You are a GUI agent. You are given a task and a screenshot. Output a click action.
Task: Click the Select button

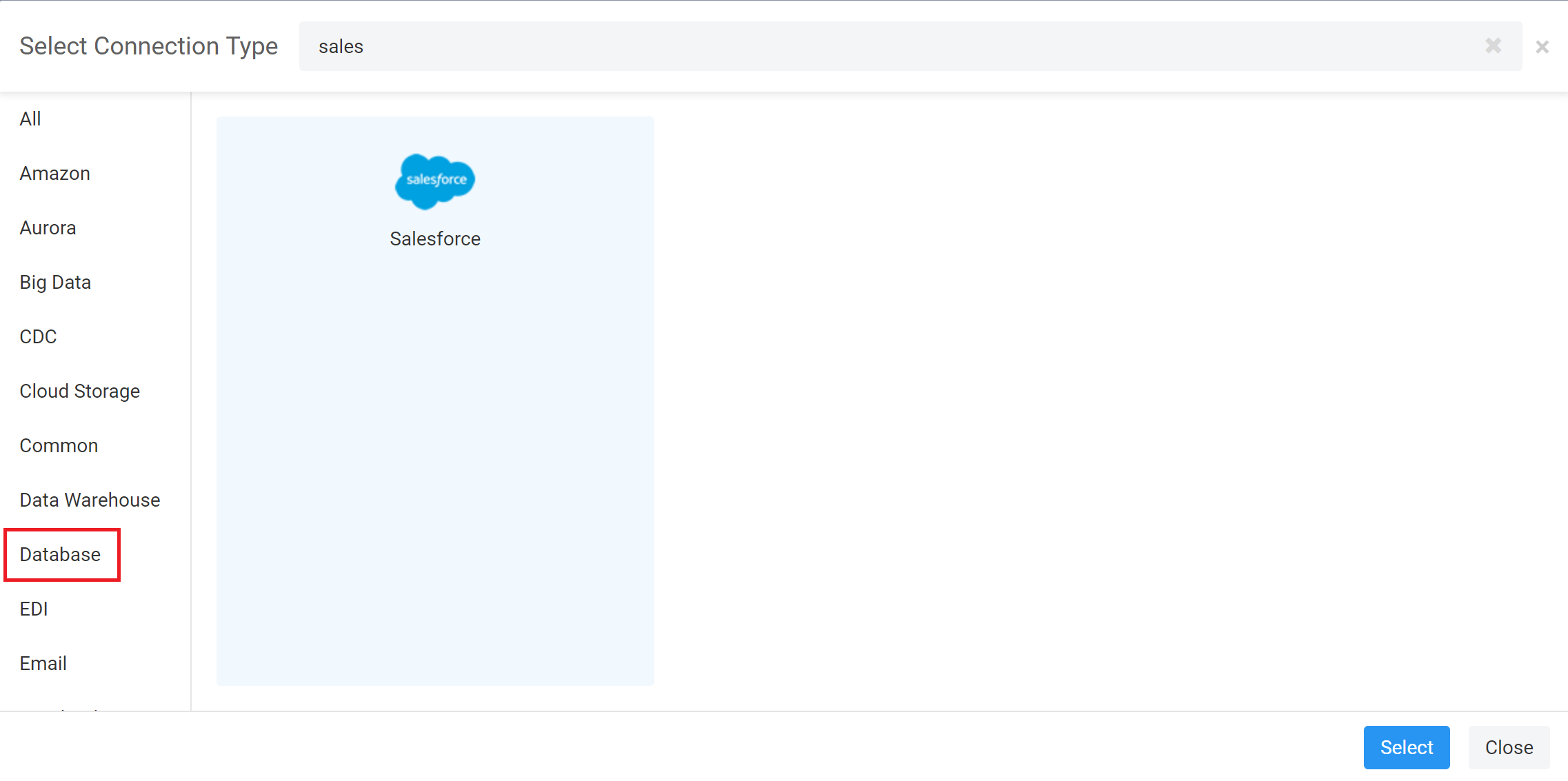click(x=1407, y=747)
